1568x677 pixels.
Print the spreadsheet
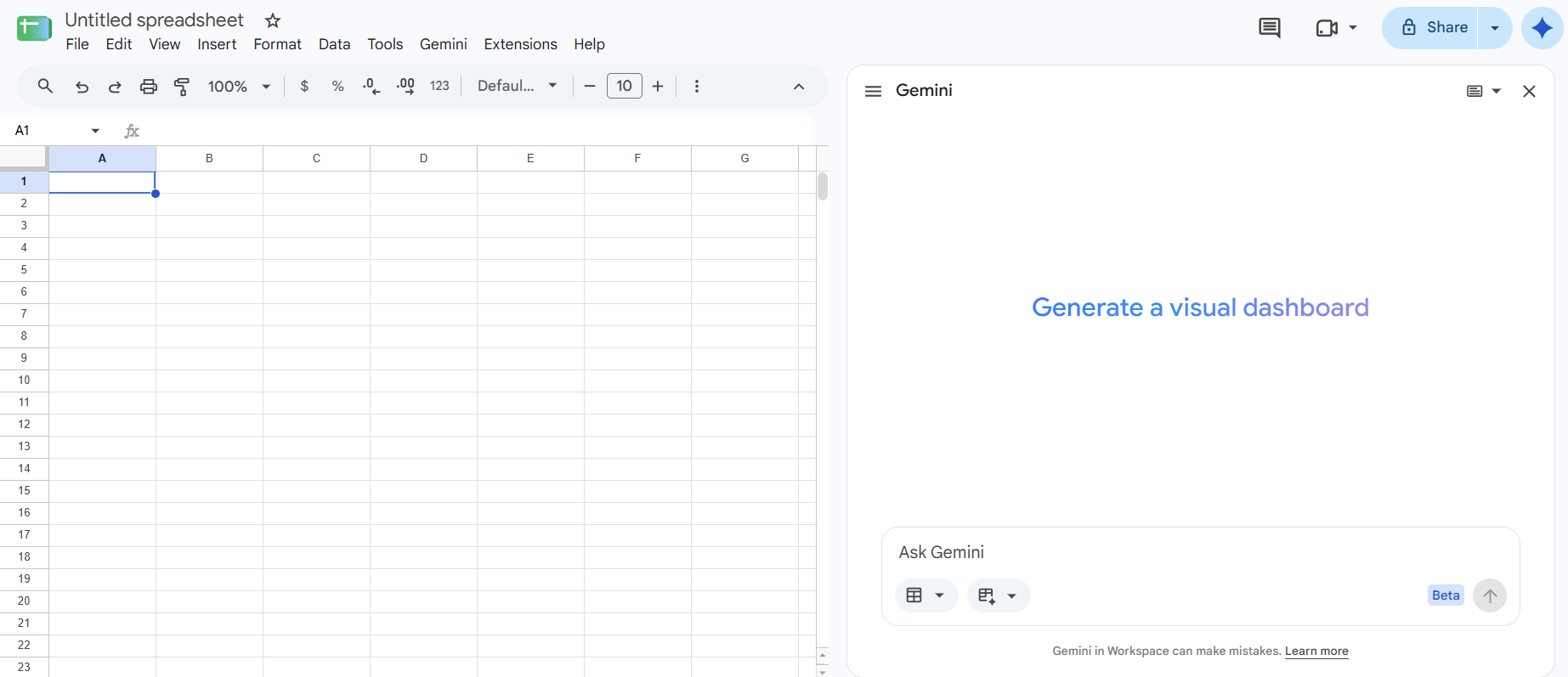149,86
